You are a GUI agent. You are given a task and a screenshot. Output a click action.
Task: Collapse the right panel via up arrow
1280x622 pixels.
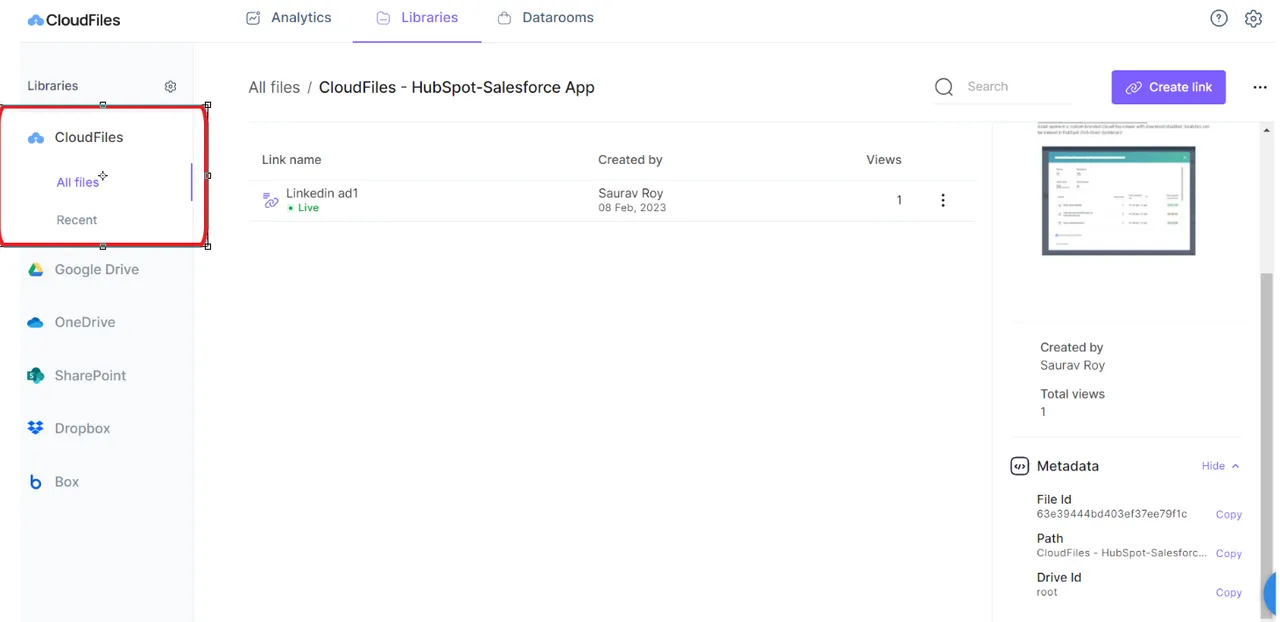pyautogui.click(x=1234, y=466)
